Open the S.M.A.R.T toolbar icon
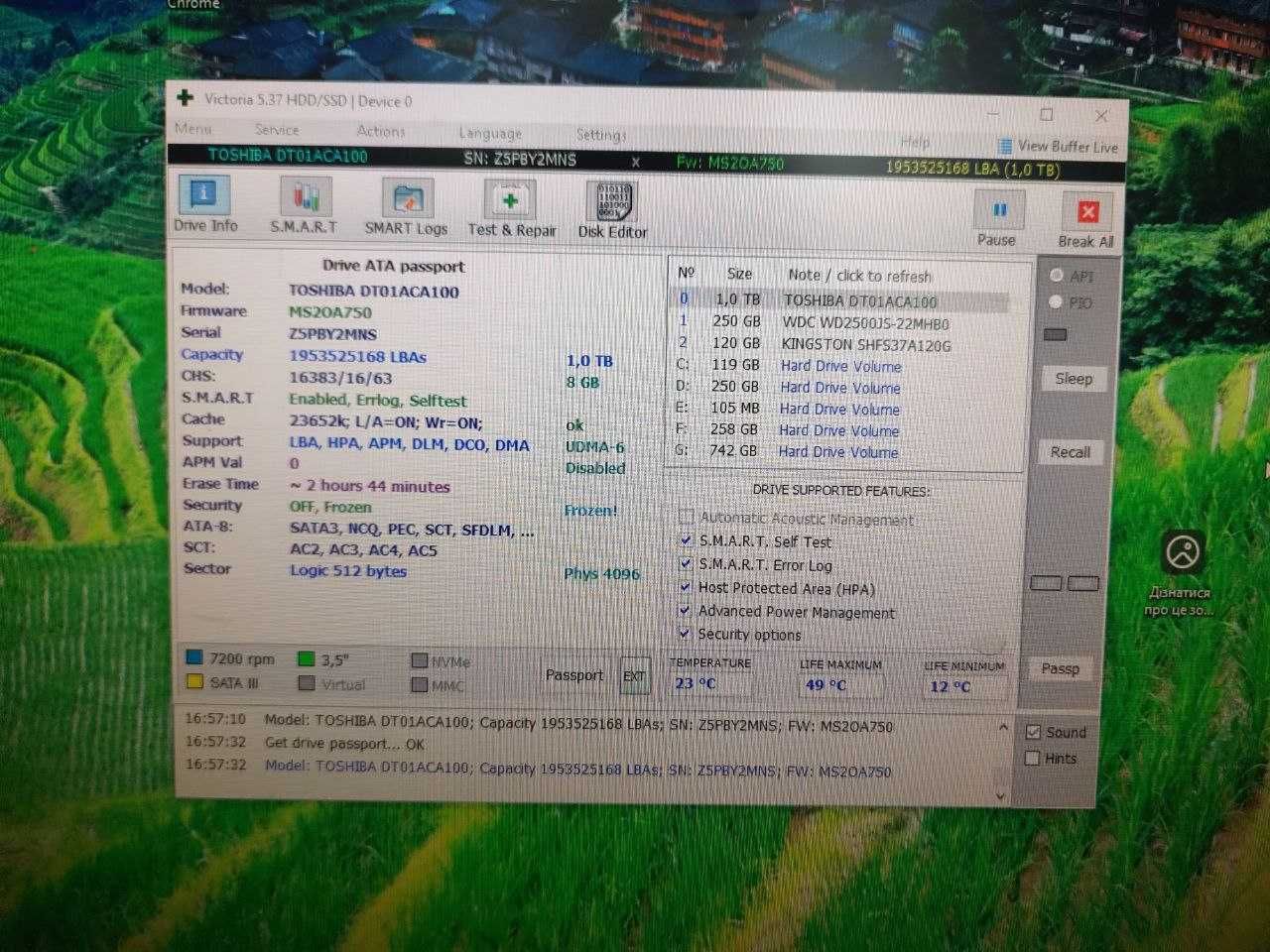The height and width of the screenshot is (952, 1270). (x=305, y=206)
